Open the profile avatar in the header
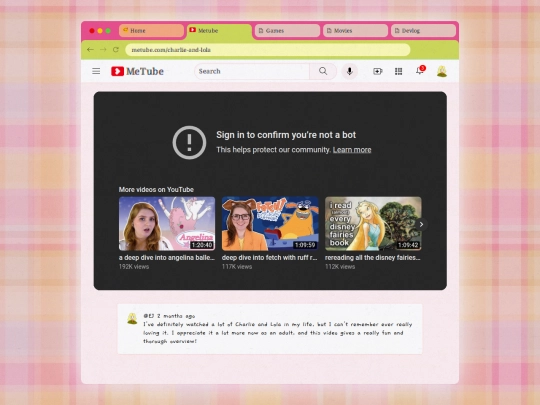The image size is (540, 405). coord(442,71)
